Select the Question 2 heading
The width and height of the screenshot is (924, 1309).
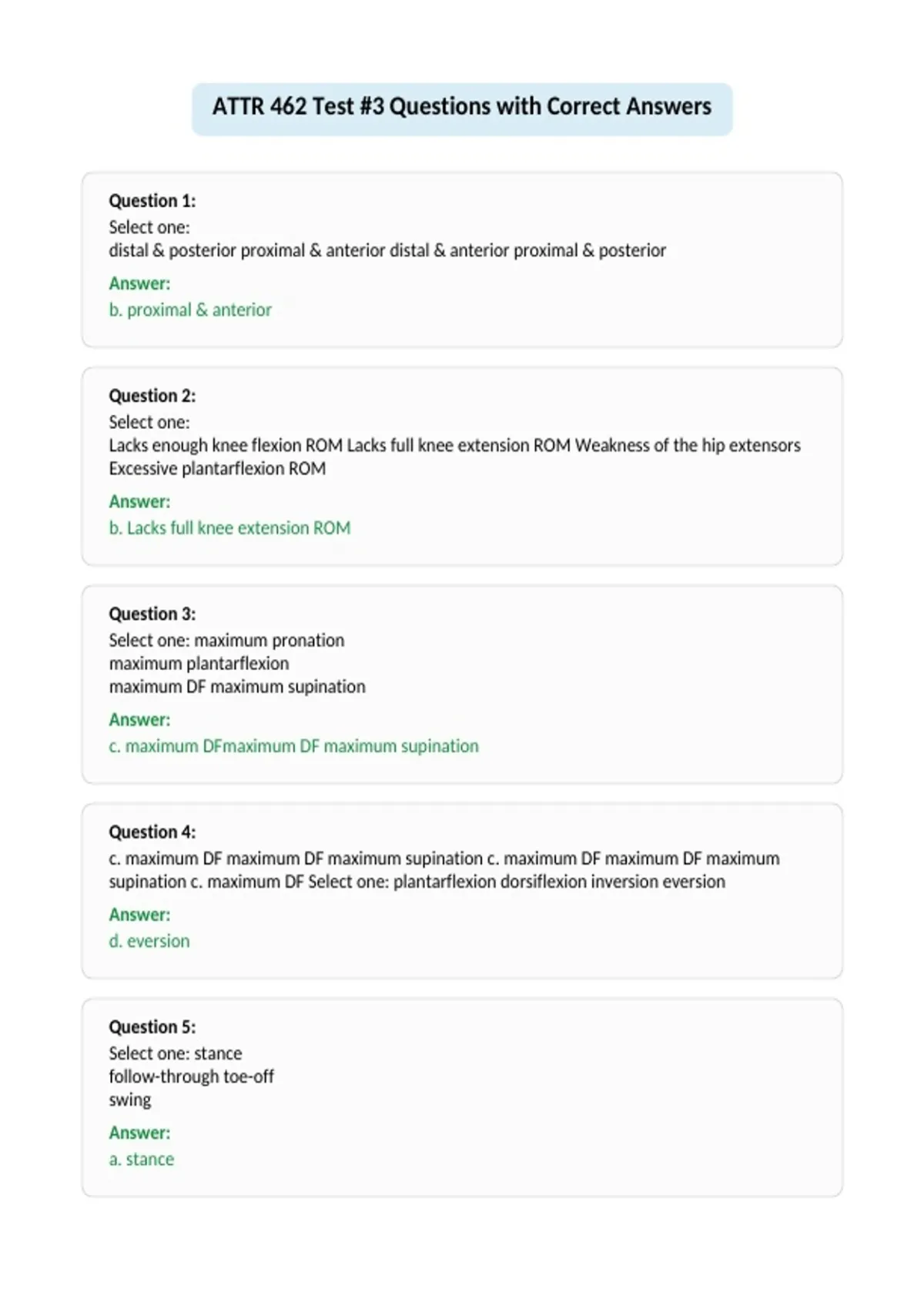coord(152,396)
